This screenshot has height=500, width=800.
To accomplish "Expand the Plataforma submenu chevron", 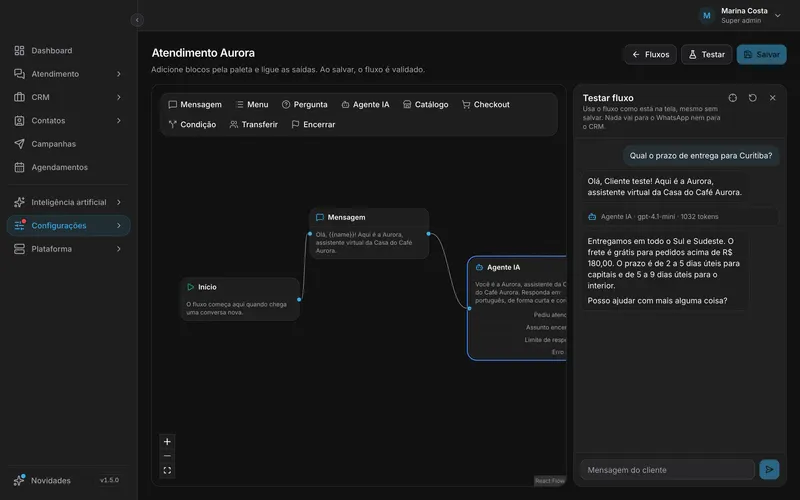I will (118, 249).
